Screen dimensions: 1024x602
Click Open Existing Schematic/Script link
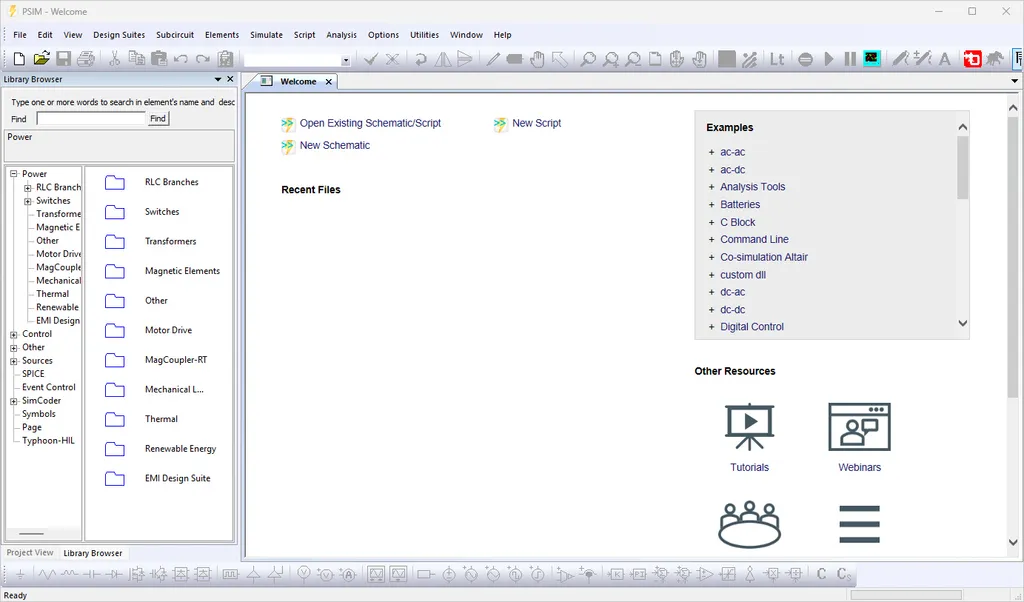[370, 123]
